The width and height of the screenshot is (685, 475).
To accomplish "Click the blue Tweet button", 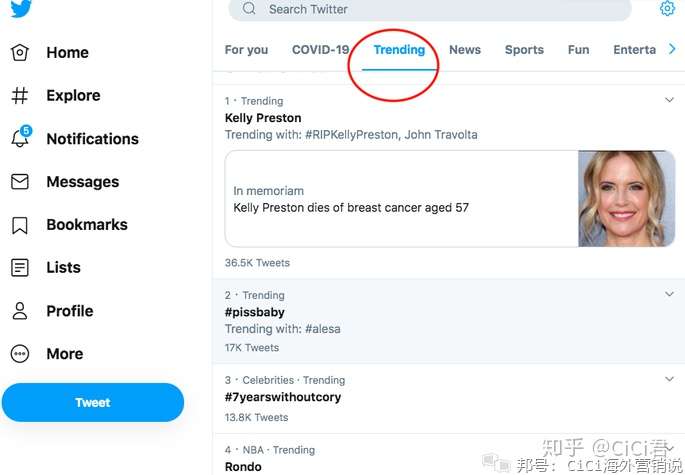I will (x=93, y=402).
